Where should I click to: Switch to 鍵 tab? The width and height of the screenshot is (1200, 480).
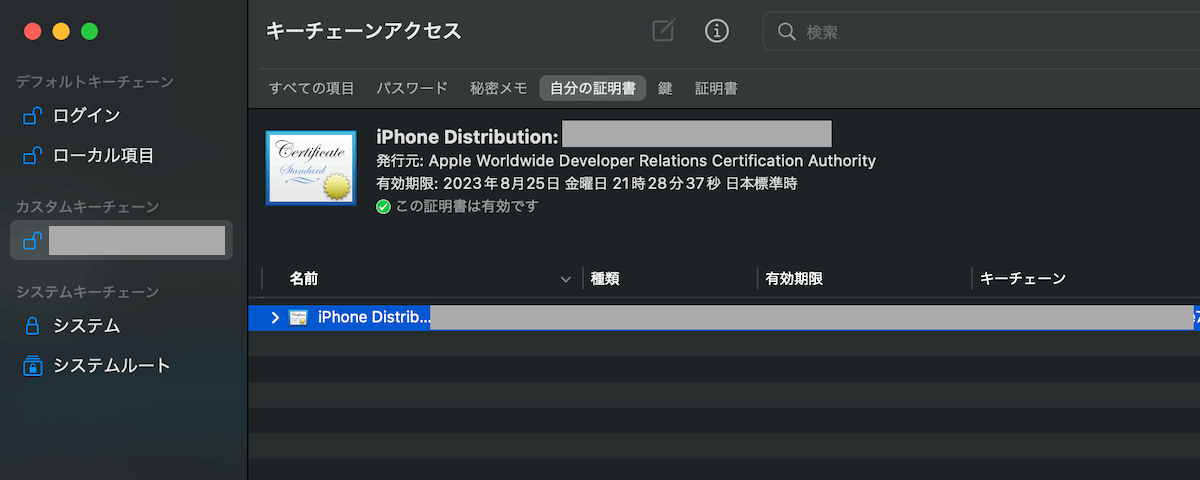665,88
